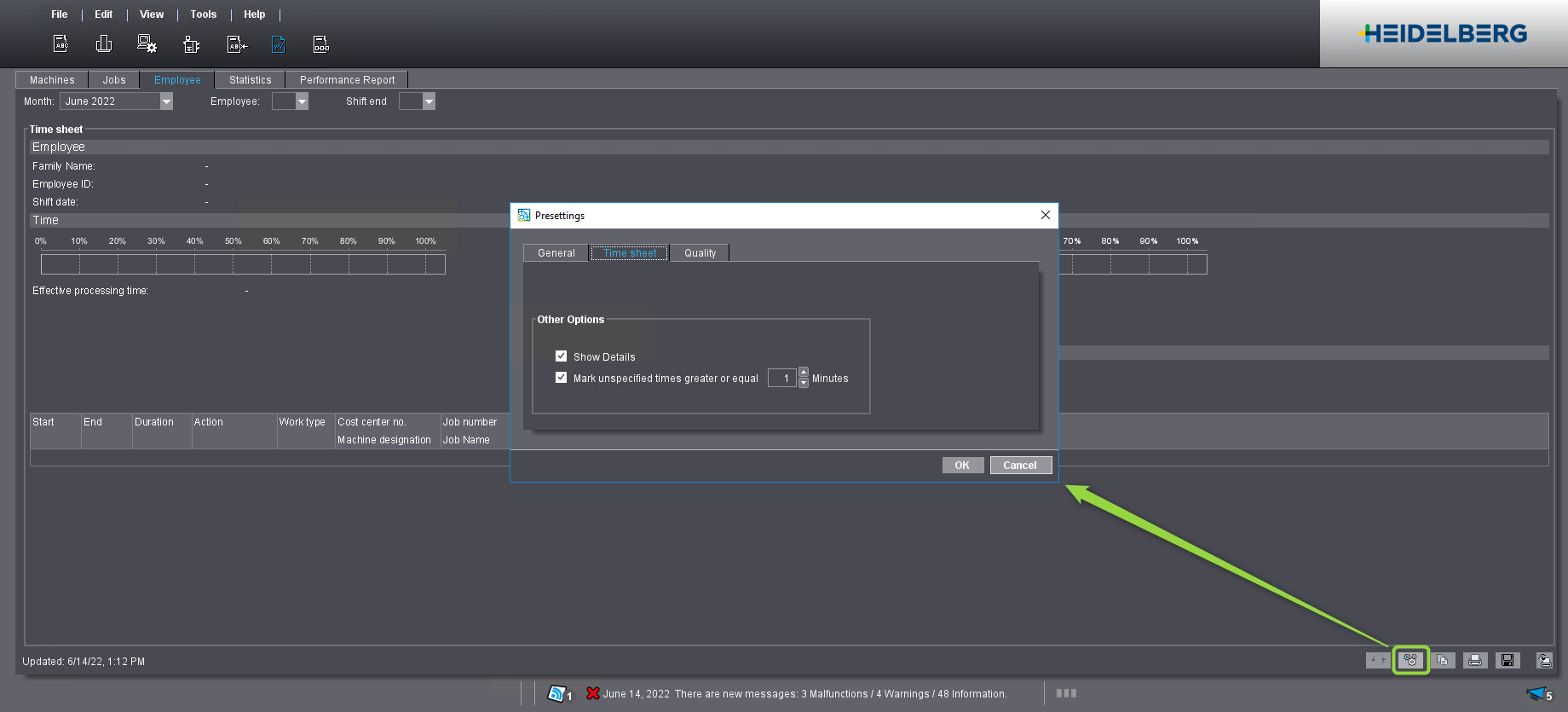The height and width of the screenshot is (712, 1568).
Task: Click the floppy disk save icon
Action: (1507, 660)
